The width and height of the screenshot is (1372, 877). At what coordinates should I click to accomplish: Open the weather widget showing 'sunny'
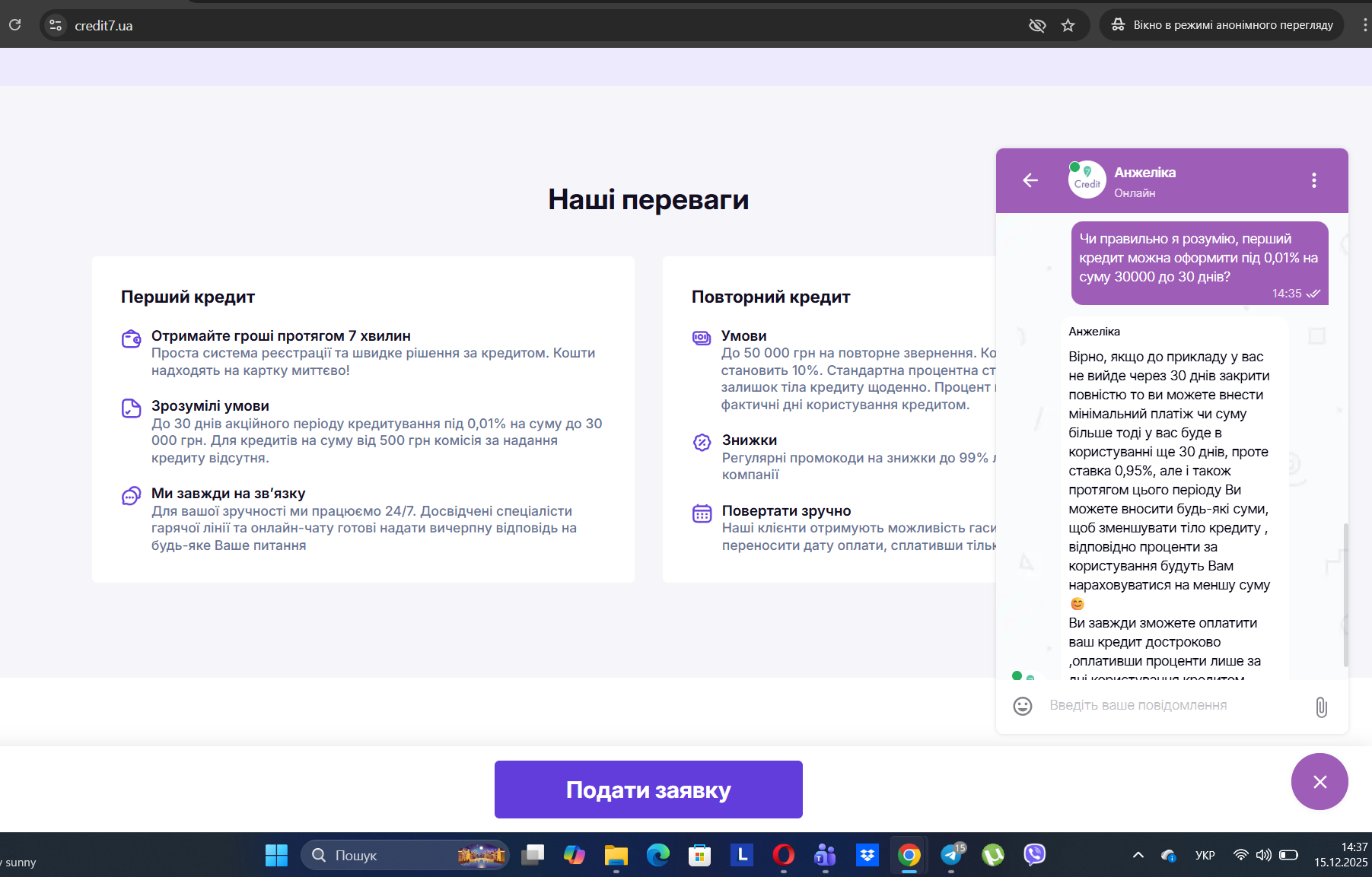click(x=20, y=862)
